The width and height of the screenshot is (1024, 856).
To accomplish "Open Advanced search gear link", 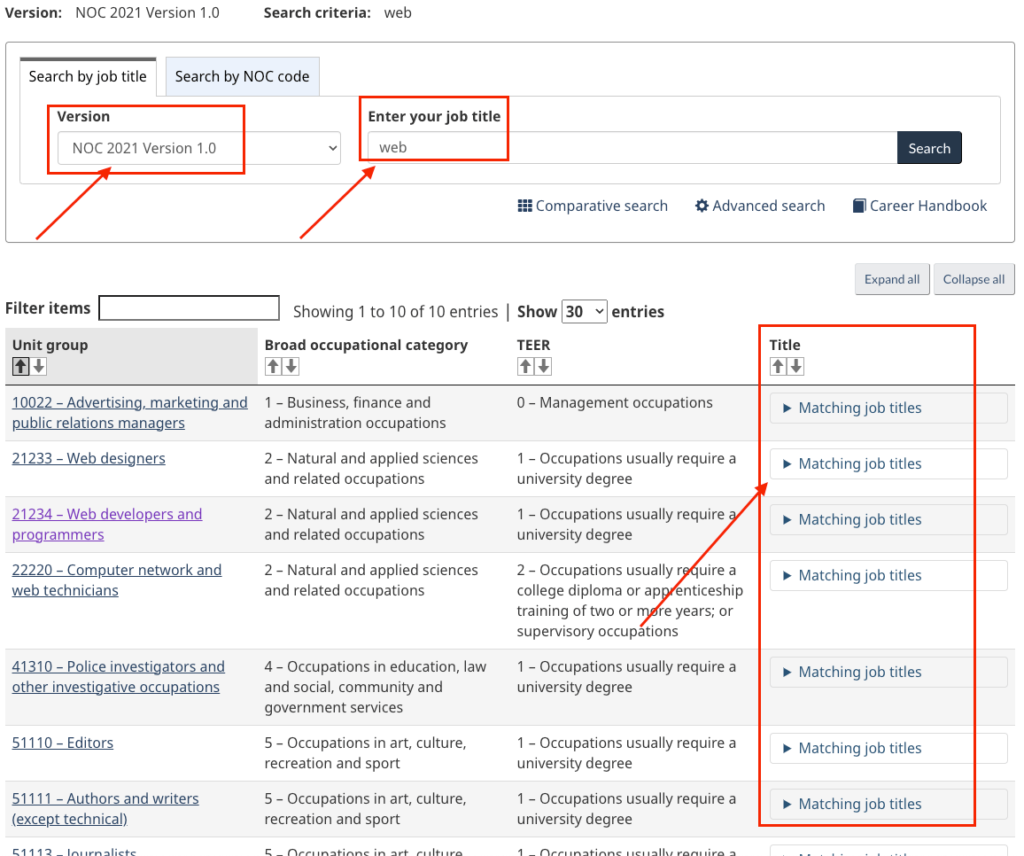I will coord(760,206).
